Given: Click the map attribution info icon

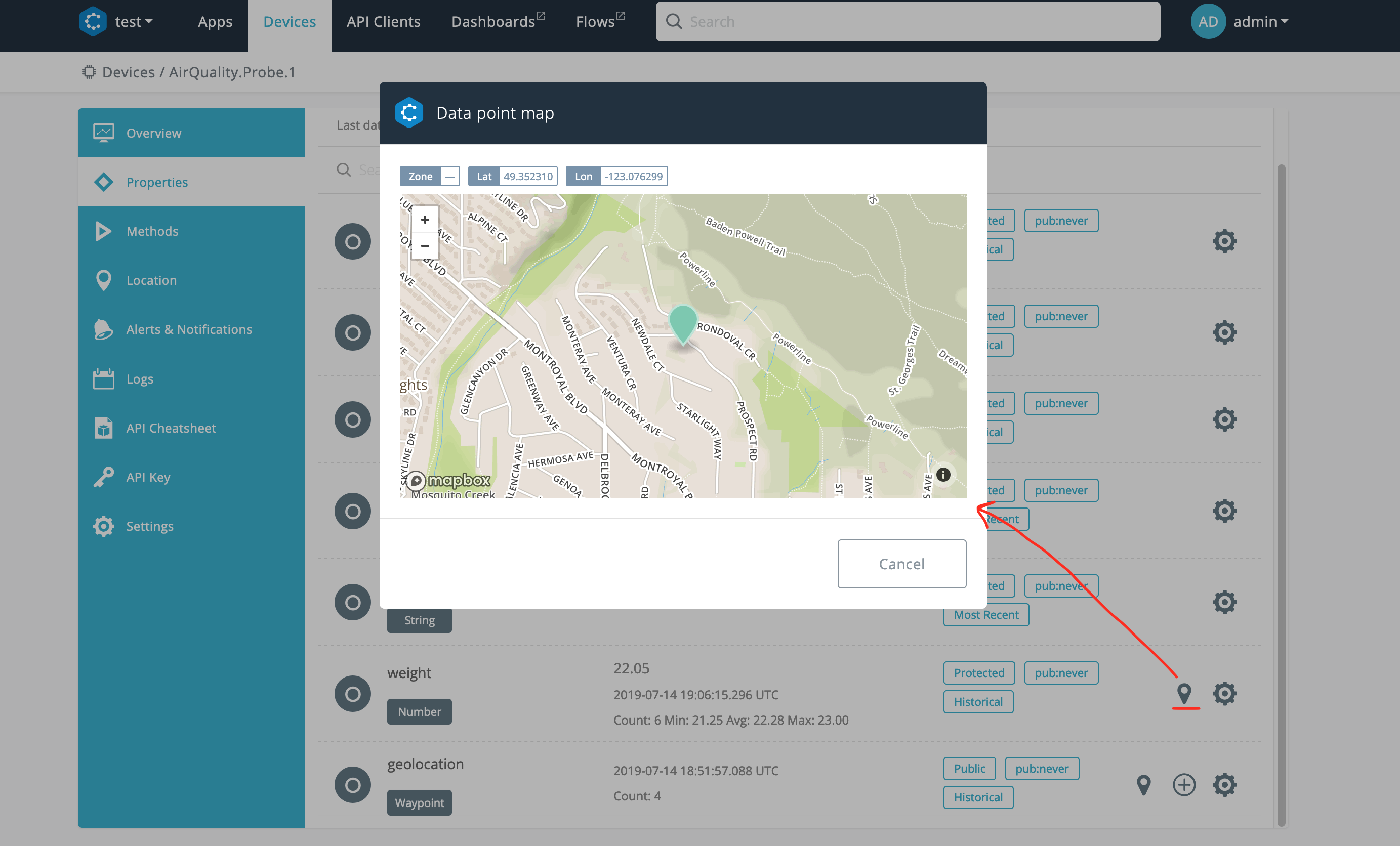Looking at the screenshot, I should (943, 475).
